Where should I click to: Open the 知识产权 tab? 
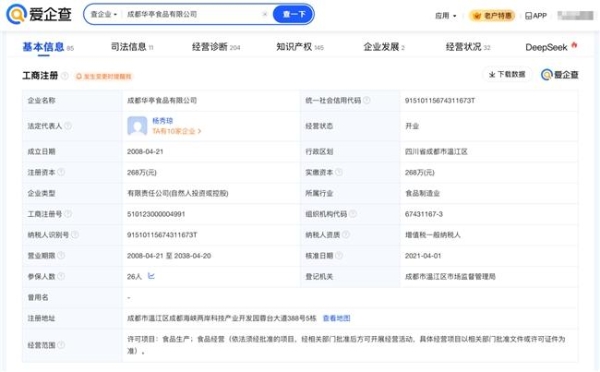click(300, 47)
